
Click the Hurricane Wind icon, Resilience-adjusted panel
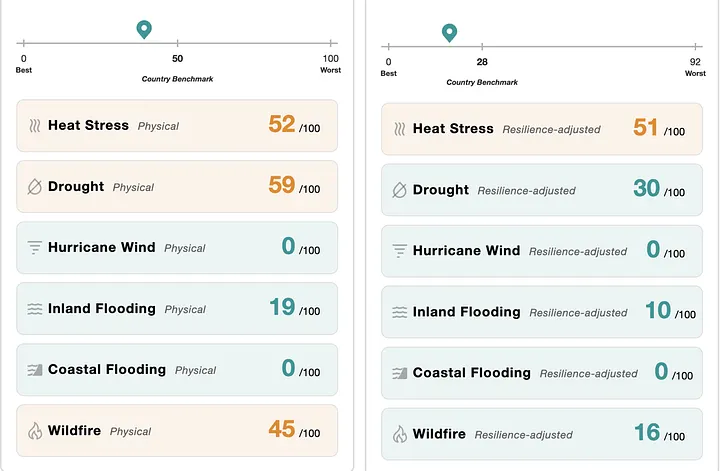point(399,251)
